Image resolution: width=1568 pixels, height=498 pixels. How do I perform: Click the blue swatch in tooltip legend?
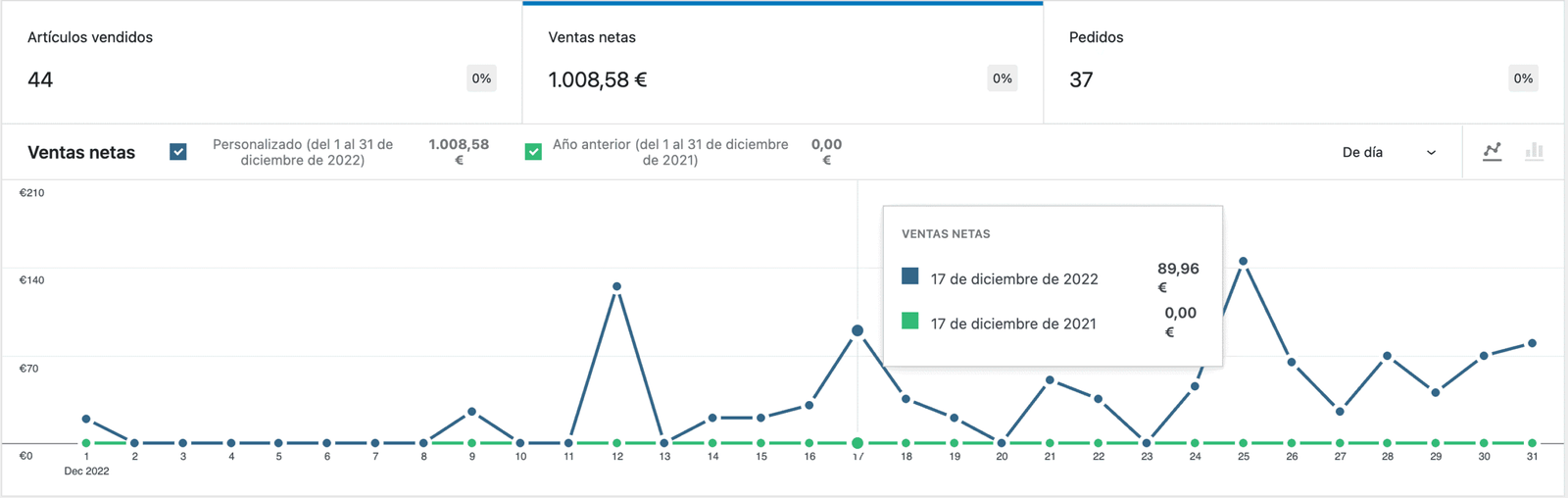(x=910, y=276)
